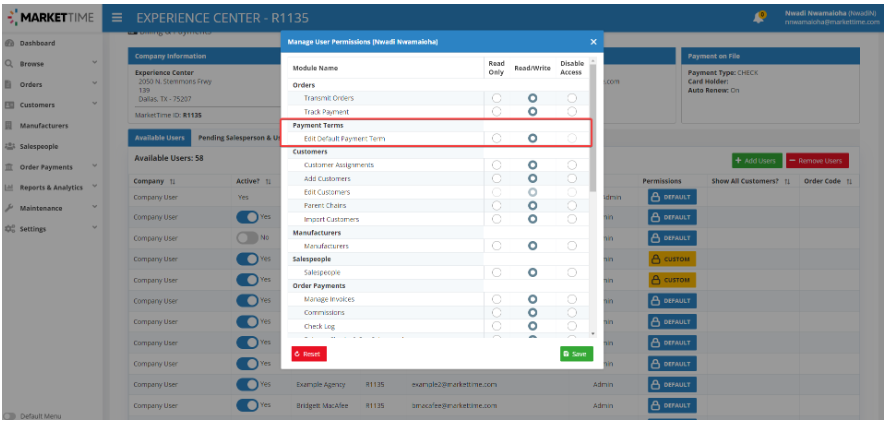This screenshot has width=889, height=421.
Task: Set Customer Assignments to Disable Access
Action: coord(572,165)
